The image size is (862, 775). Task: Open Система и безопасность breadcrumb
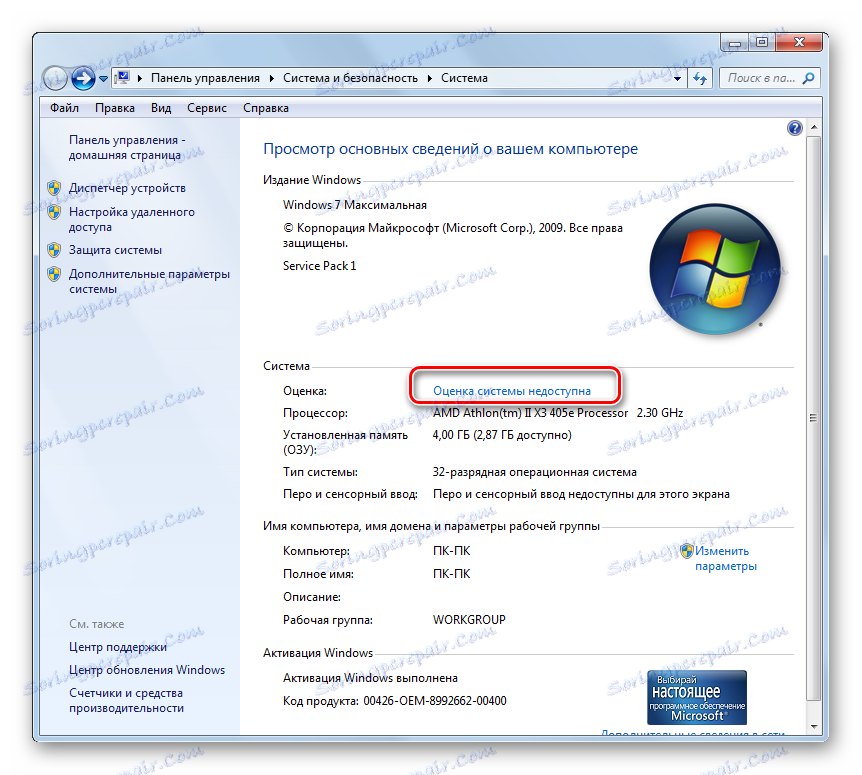click(x=350, y=78)
